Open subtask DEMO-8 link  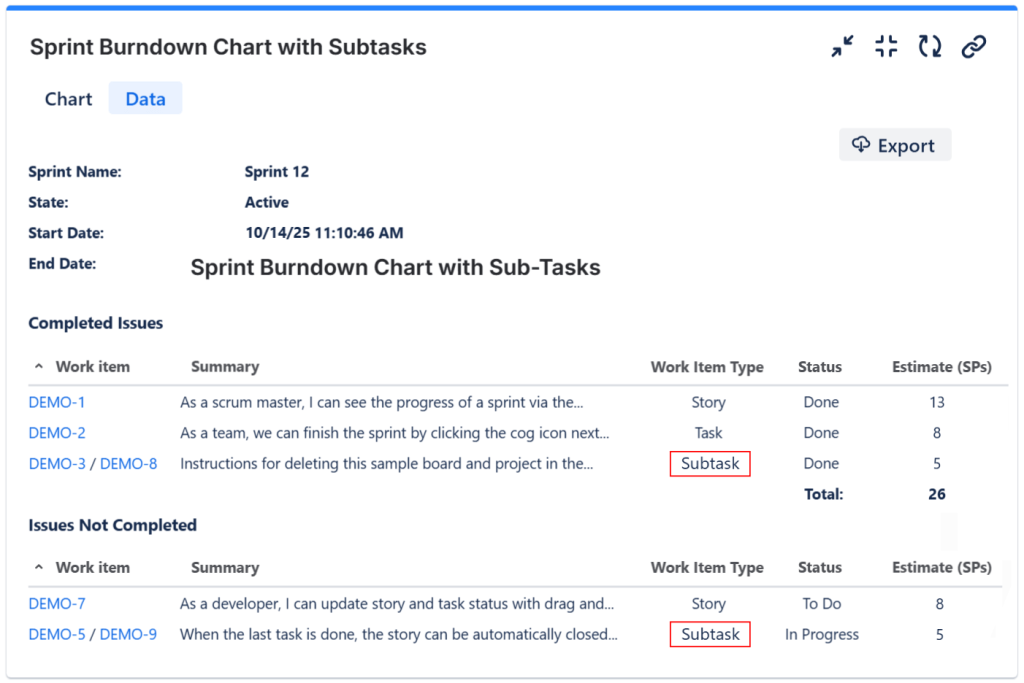(x=129, y=464)
